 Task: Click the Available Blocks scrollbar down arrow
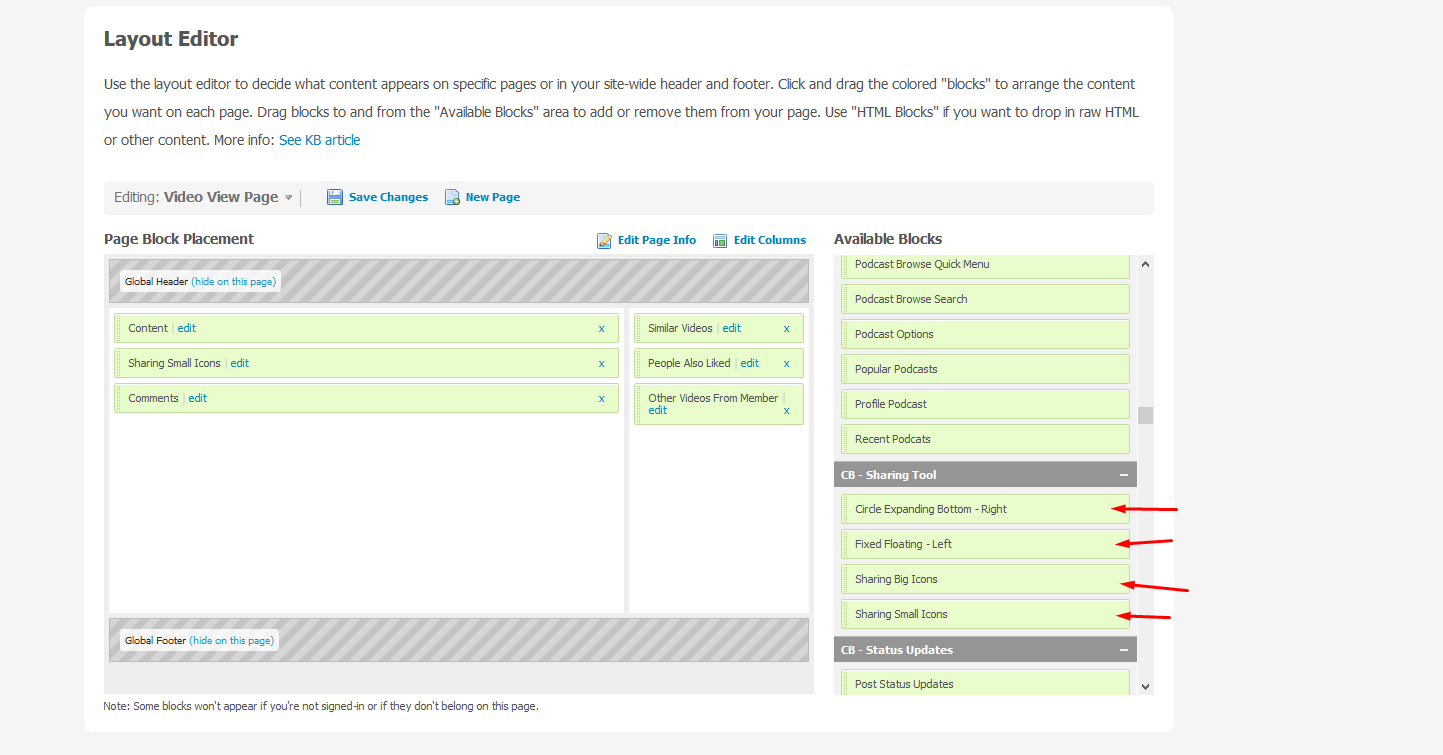click(x=1145, y=687)
